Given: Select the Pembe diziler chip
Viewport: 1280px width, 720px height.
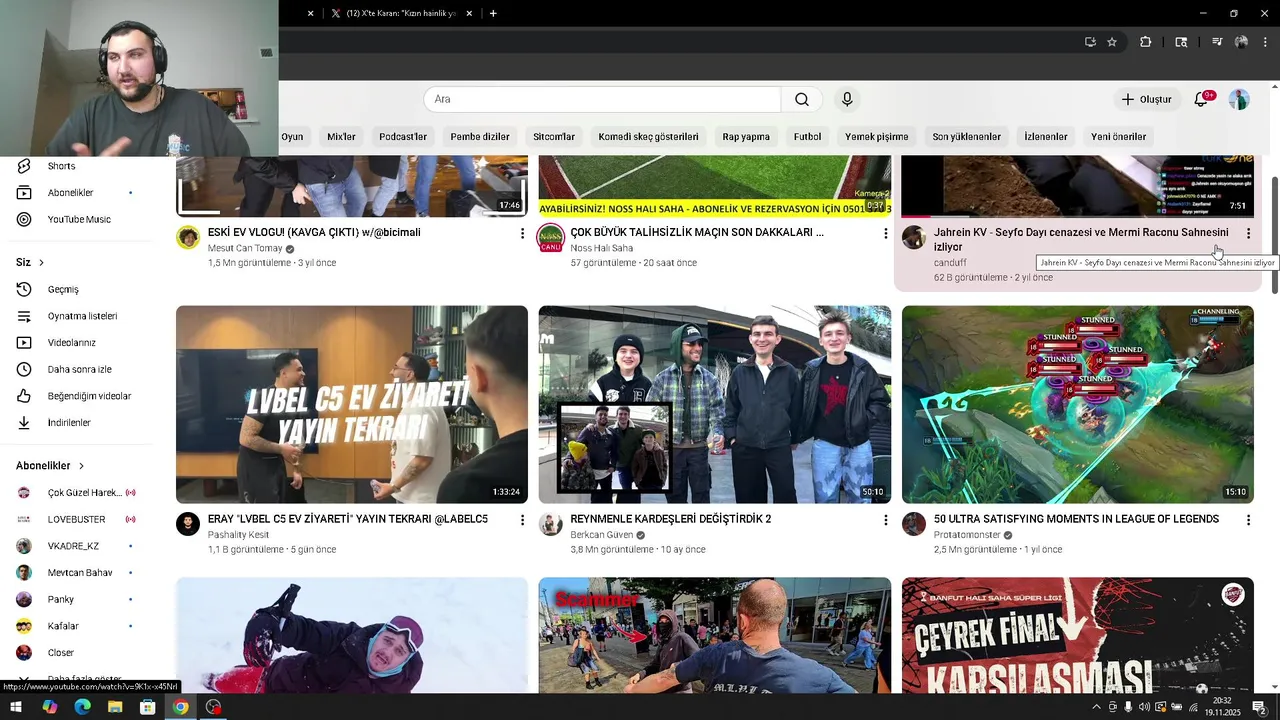Looking at the screenshot, I should click(x=480, y=136).
